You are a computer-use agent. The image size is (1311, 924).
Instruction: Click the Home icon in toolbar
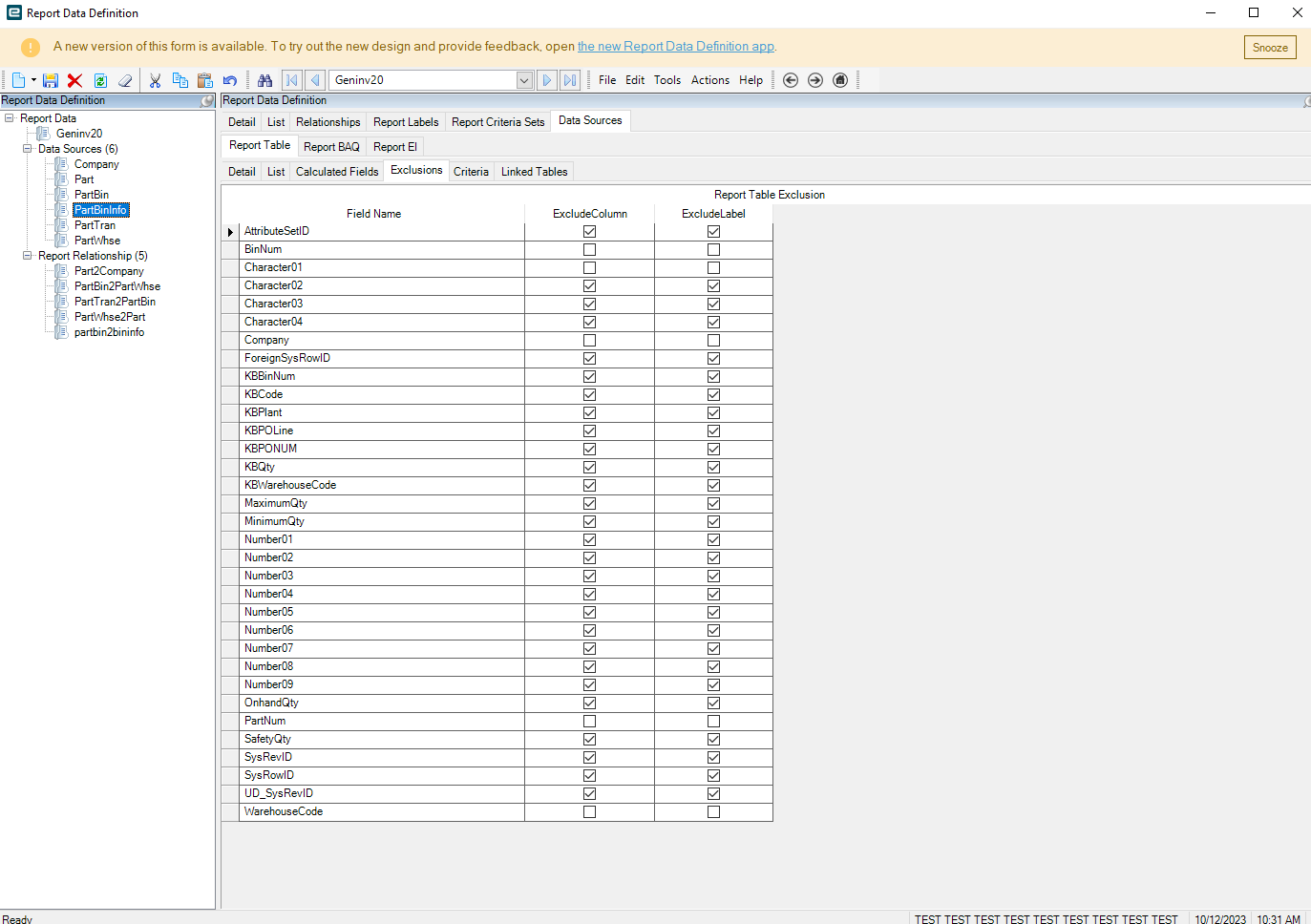tap(840, 80)
